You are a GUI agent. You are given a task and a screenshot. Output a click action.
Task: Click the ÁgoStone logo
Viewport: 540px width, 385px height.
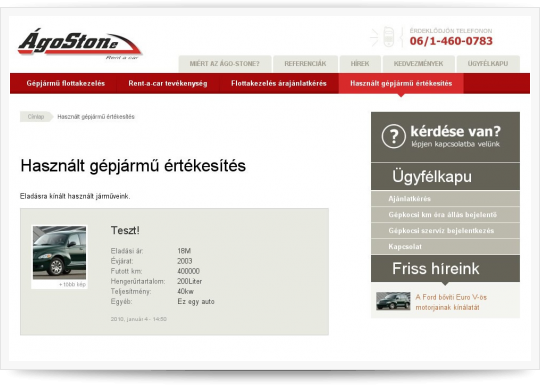80,44
